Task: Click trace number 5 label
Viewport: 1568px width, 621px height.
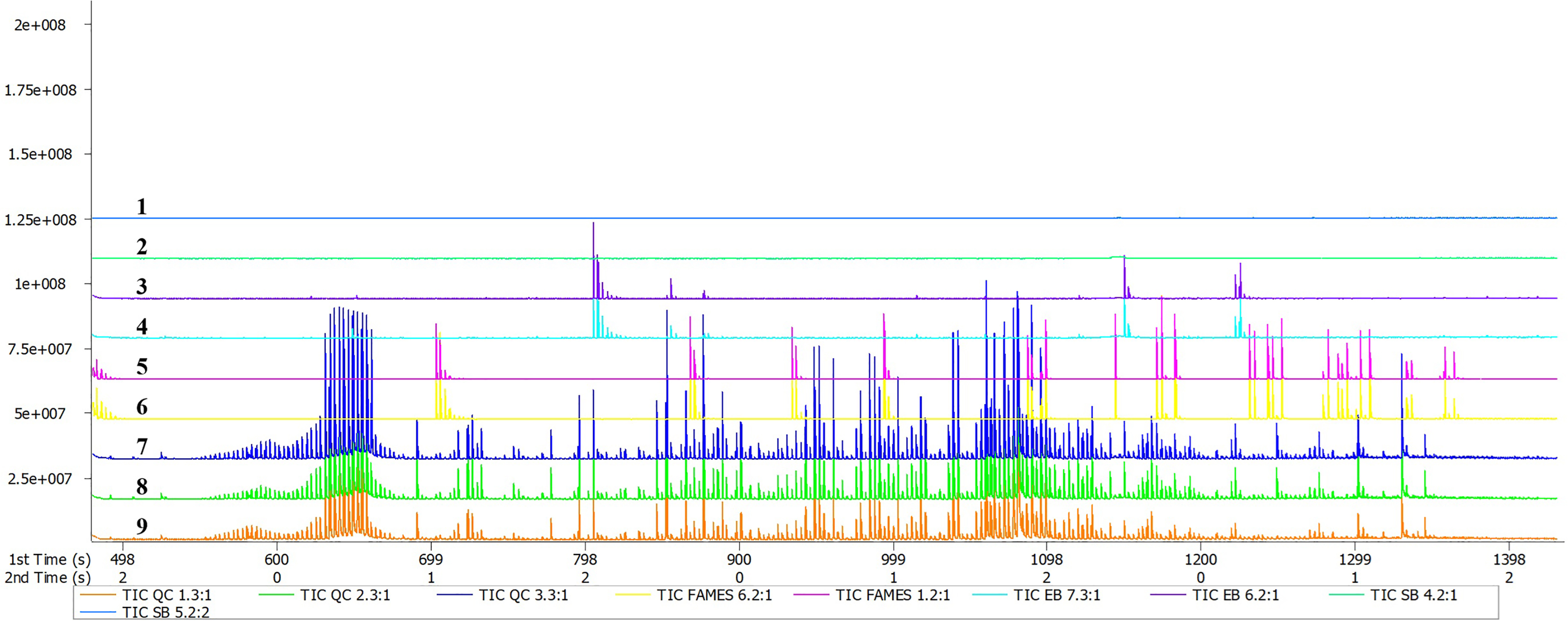Action: 141,366
